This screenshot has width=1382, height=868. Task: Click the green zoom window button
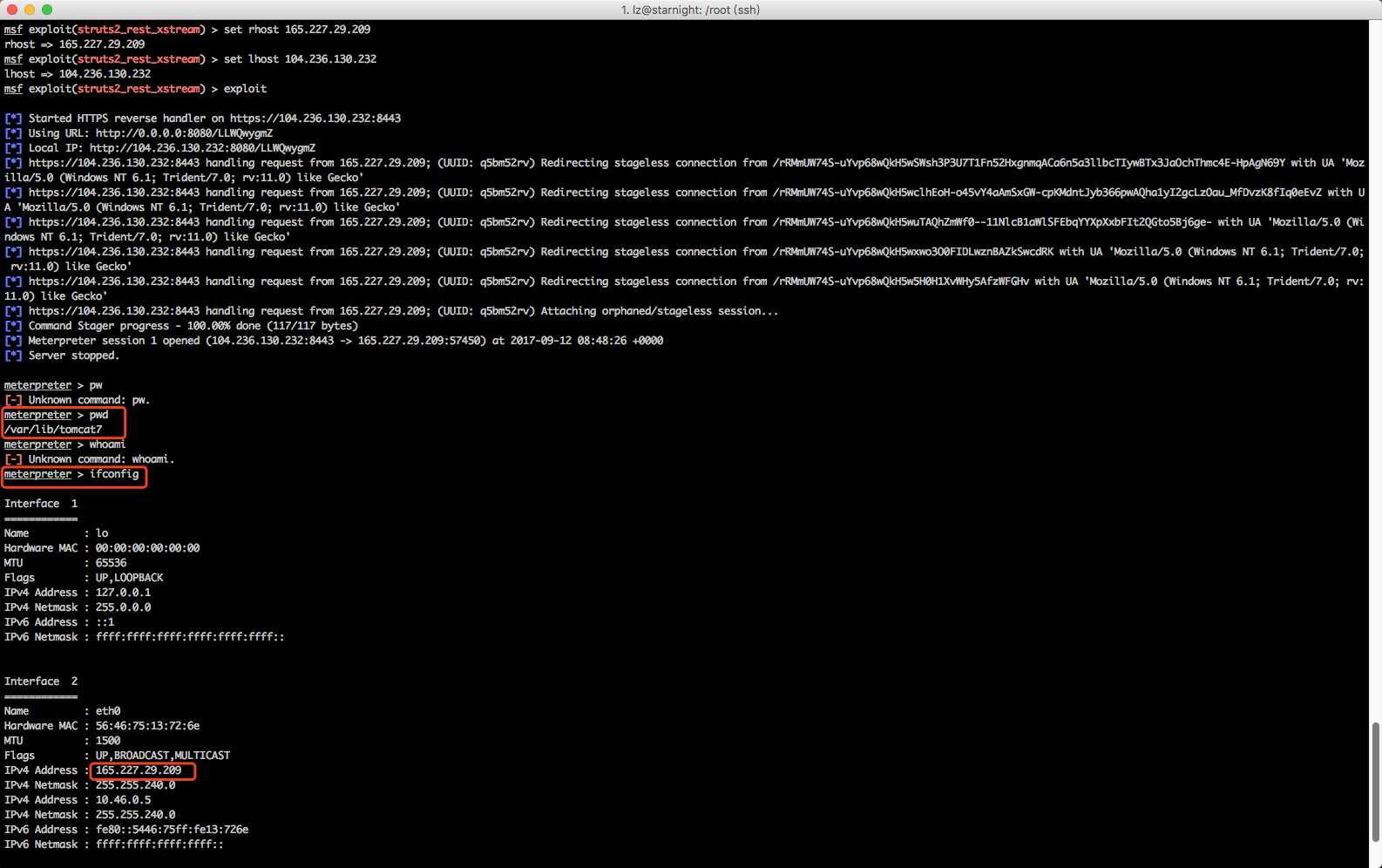(47, 10)
